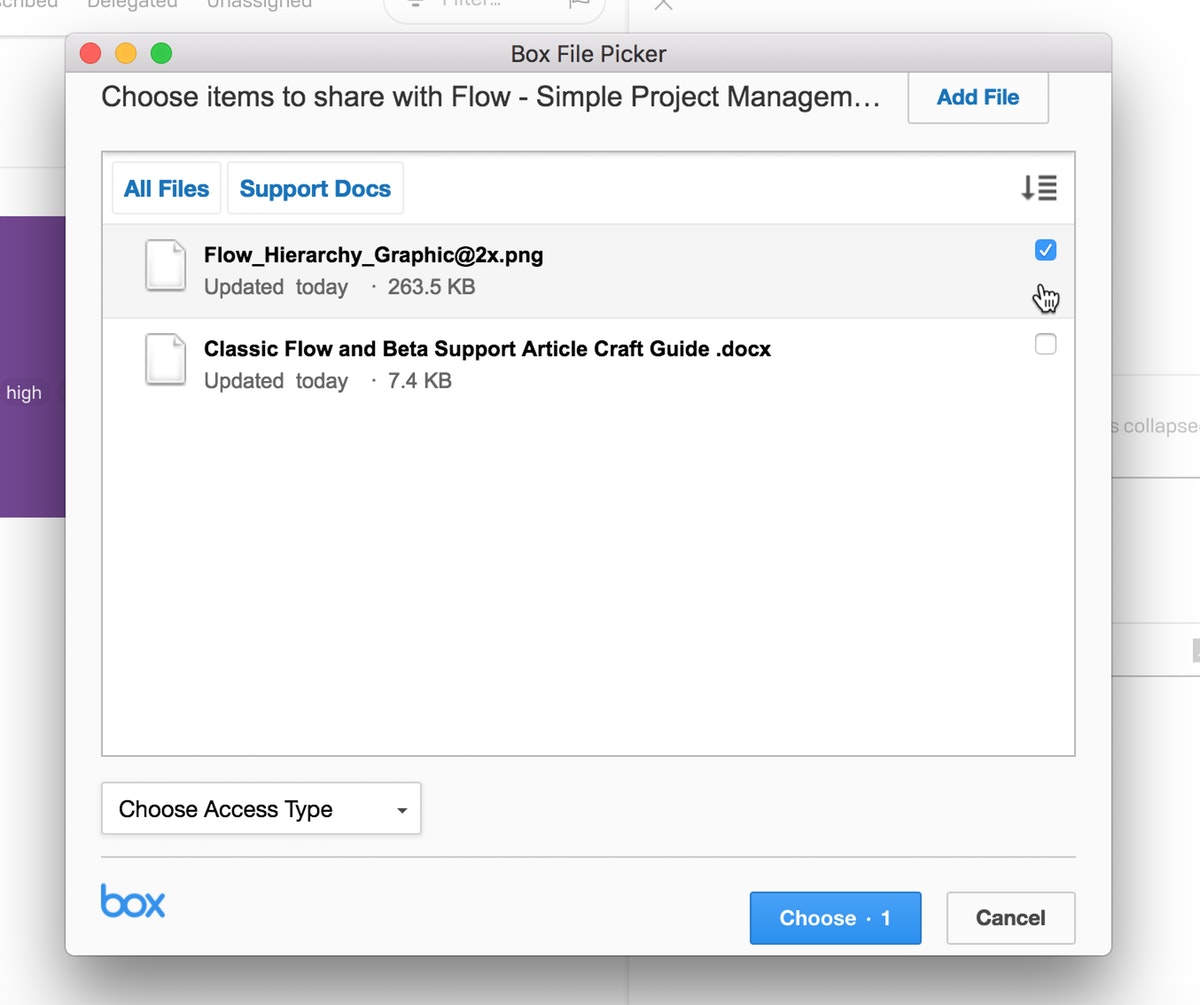Go to All Files breadcrumb
Viewport: 1200px width, 1005px height.
166,188
